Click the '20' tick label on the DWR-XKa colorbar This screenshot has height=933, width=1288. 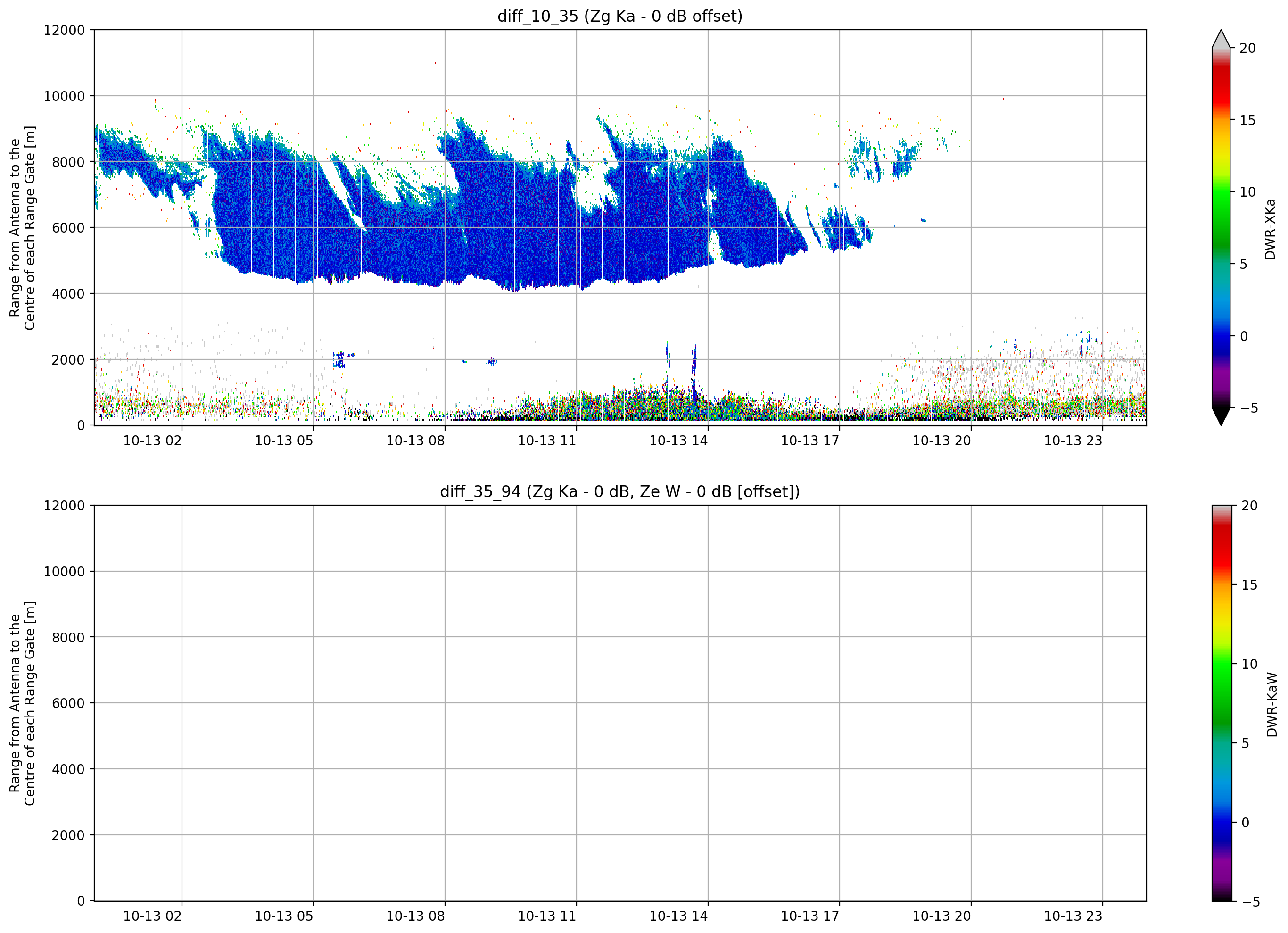tap(1247, 48)
